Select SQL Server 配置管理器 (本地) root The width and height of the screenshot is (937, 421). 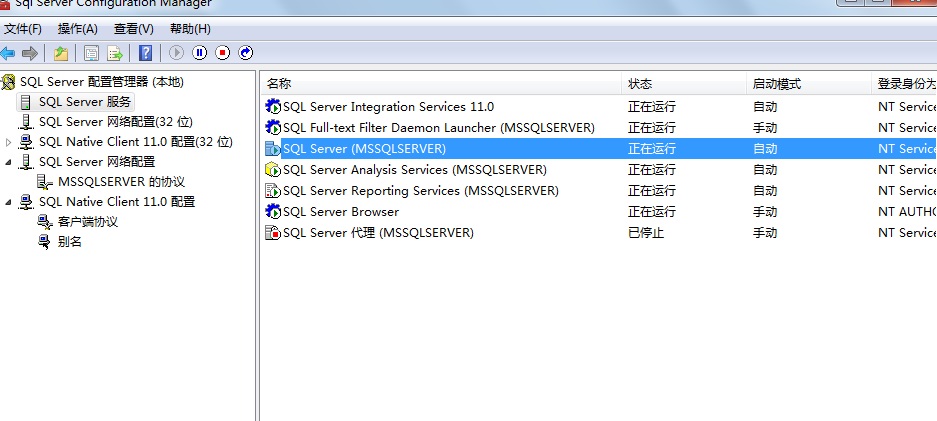click(x=102, y=82)
